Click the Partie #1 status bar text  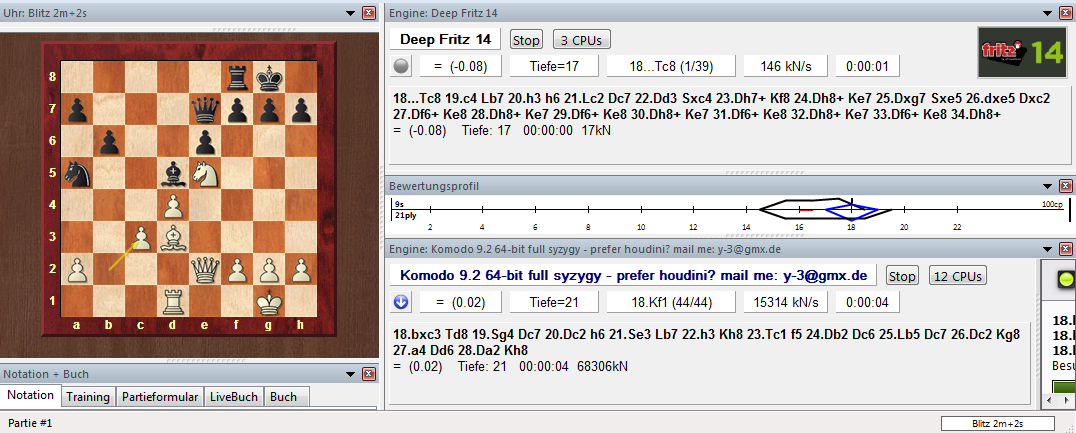coord(30,423)
